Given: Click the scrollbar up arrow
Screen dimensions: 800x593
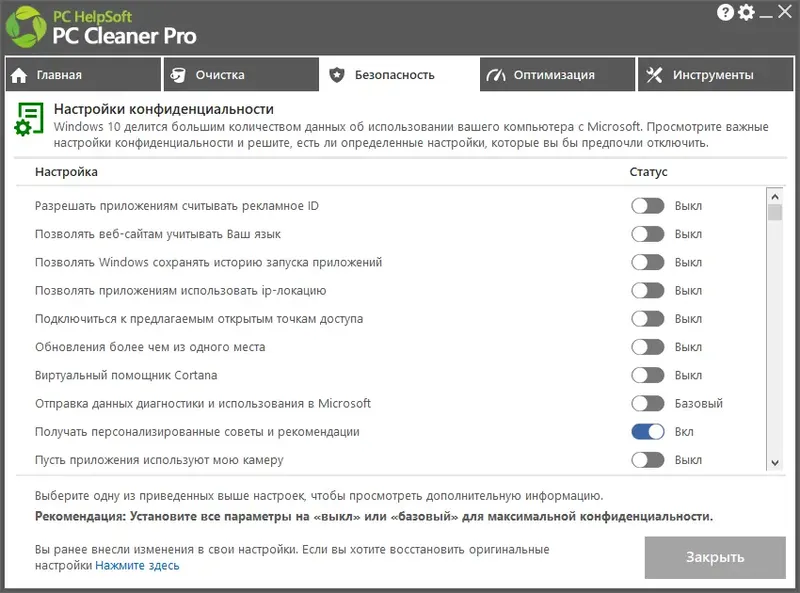Looking at the screenshot, I should pyautogui.click(x=774, y=195).
